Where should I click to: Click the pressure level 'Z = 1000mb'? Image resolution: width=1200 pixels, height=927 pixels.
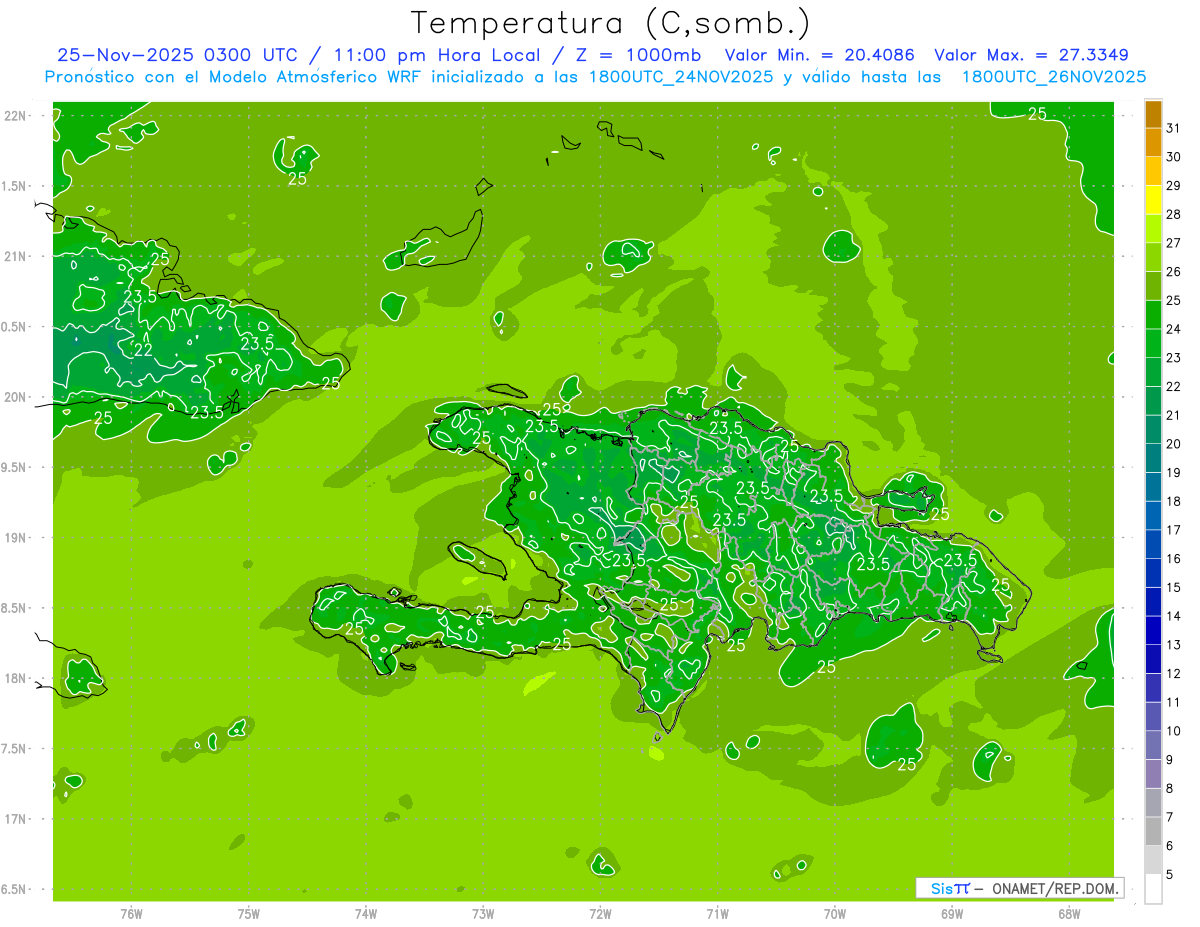pos(636,55)
